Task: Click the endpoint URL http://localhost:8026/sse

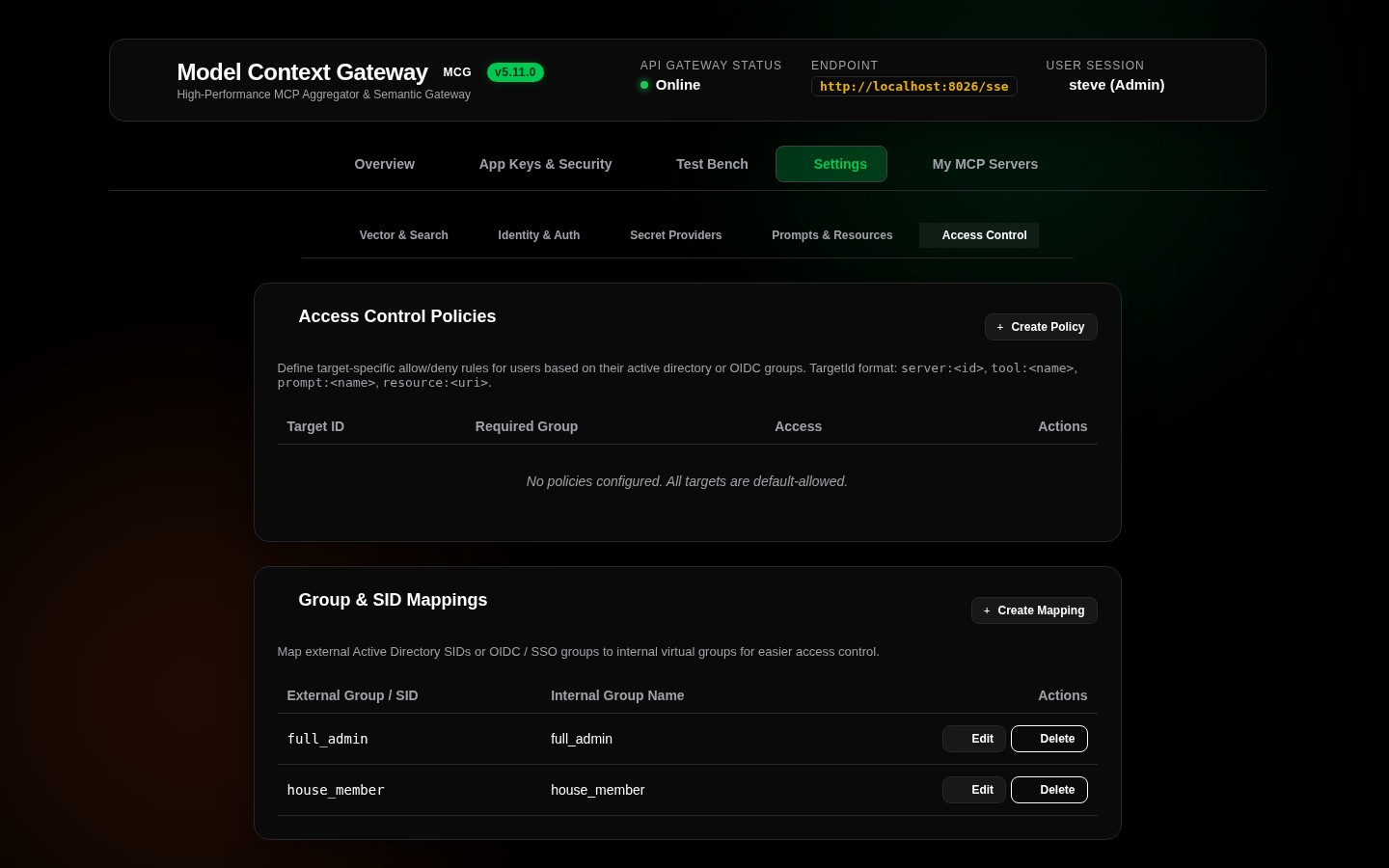Action: click(914, 87)
